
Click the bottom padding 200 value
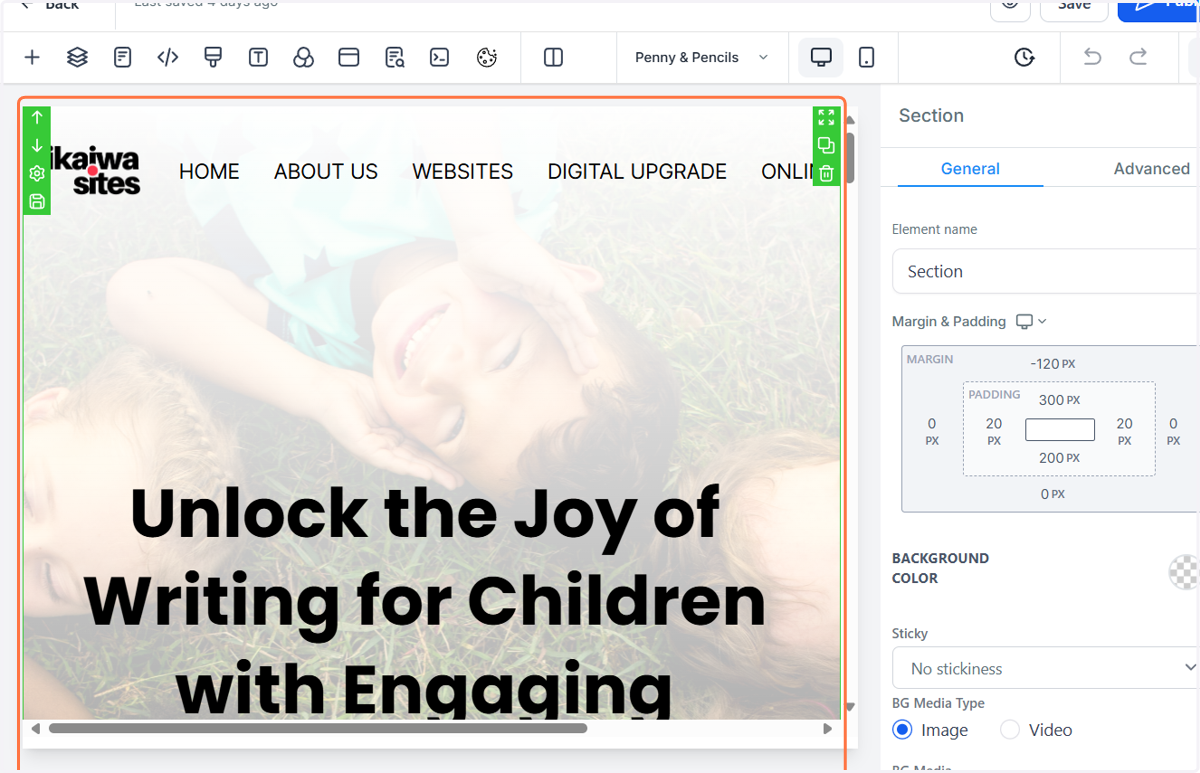tap(1059, 458)
